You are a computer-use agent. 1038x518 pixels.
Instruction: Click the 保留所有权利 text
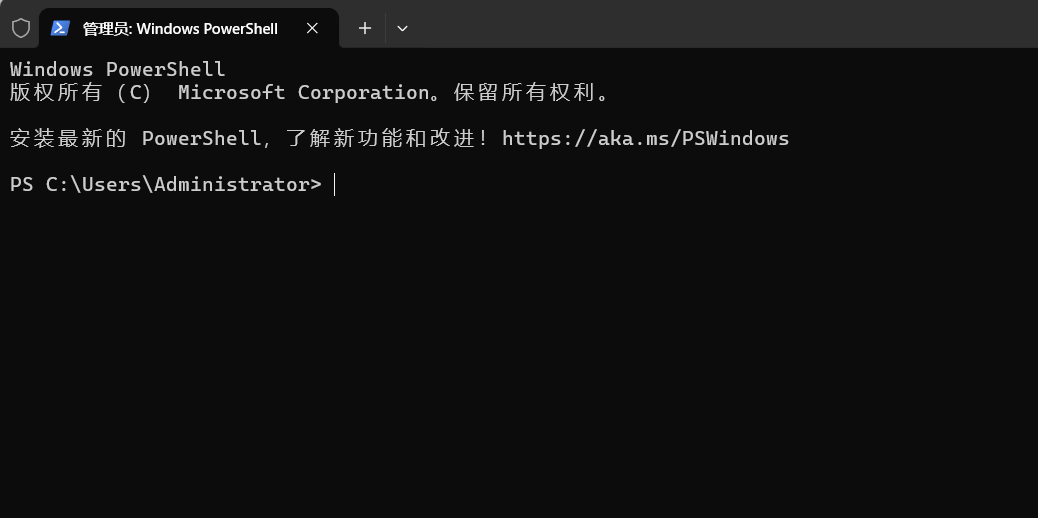pos(530,93)
